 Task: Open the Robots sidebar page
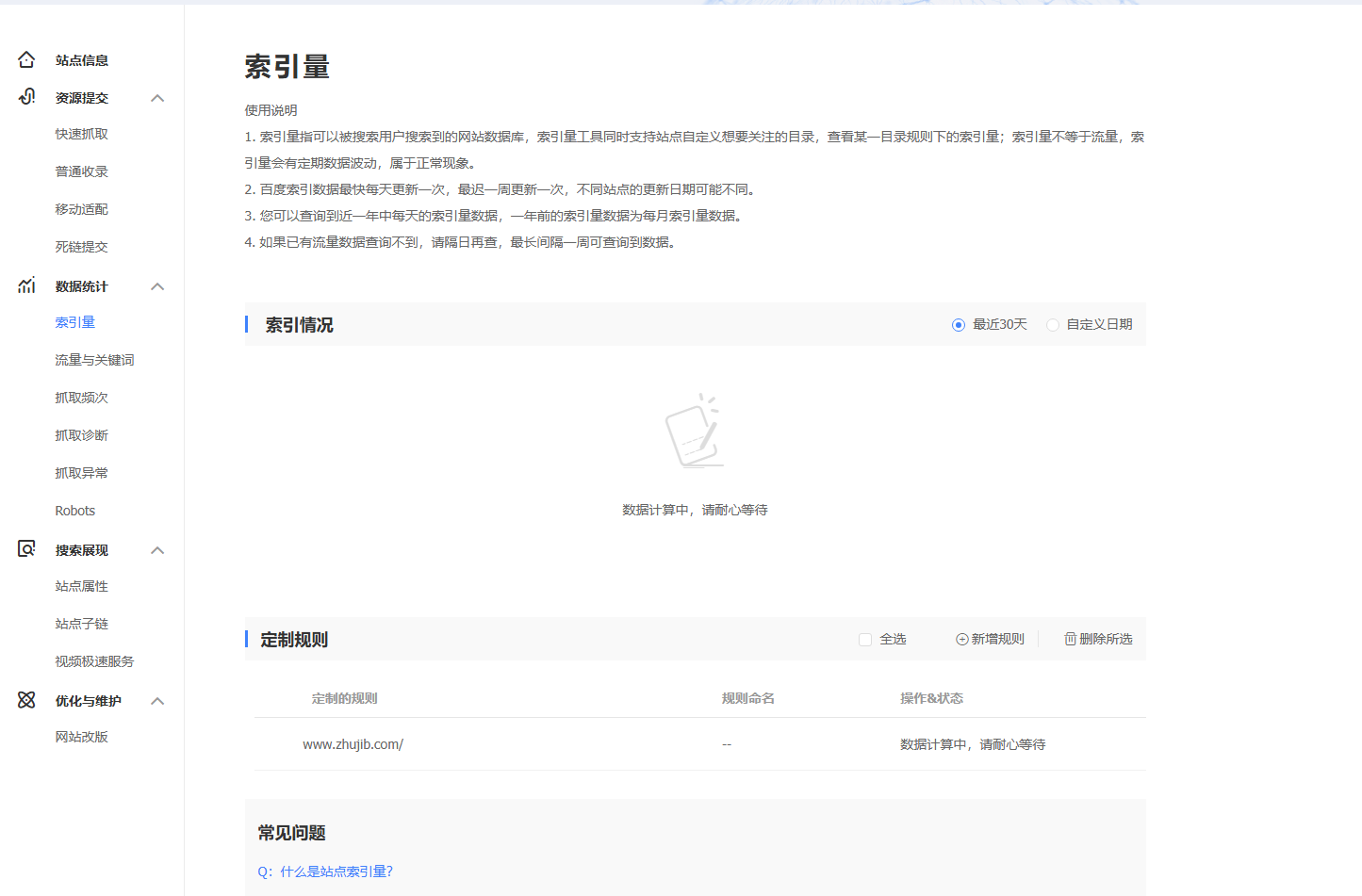[75, 511]
